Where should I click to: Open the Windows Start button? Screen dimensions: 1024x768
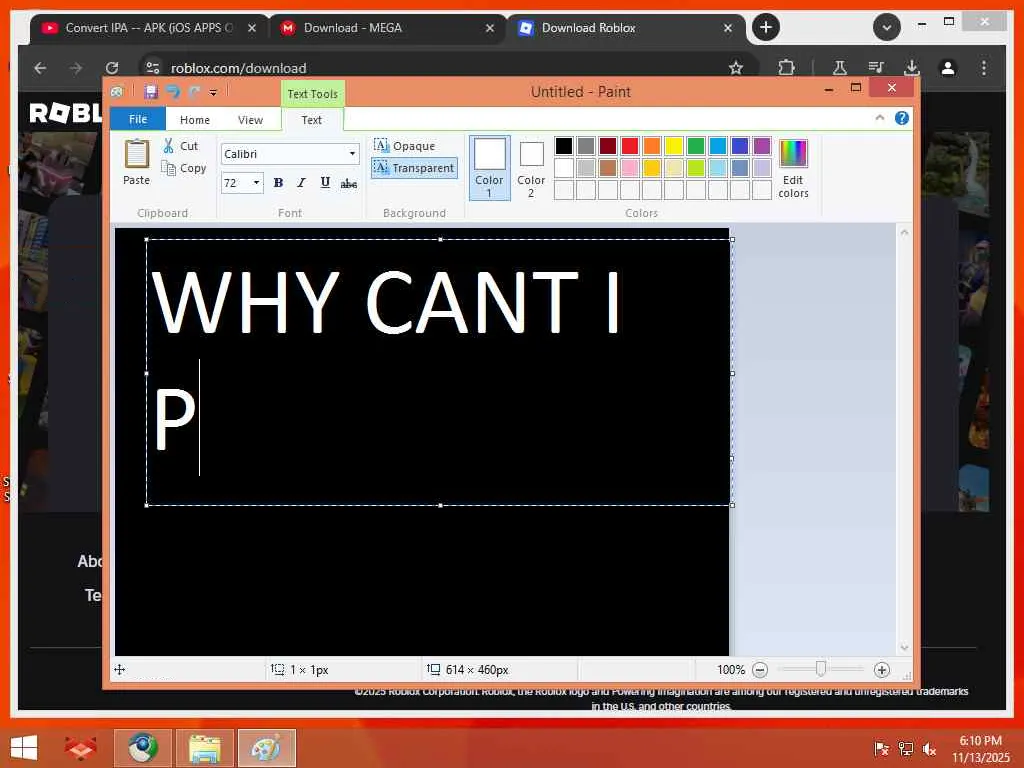(x=24, y=748)
